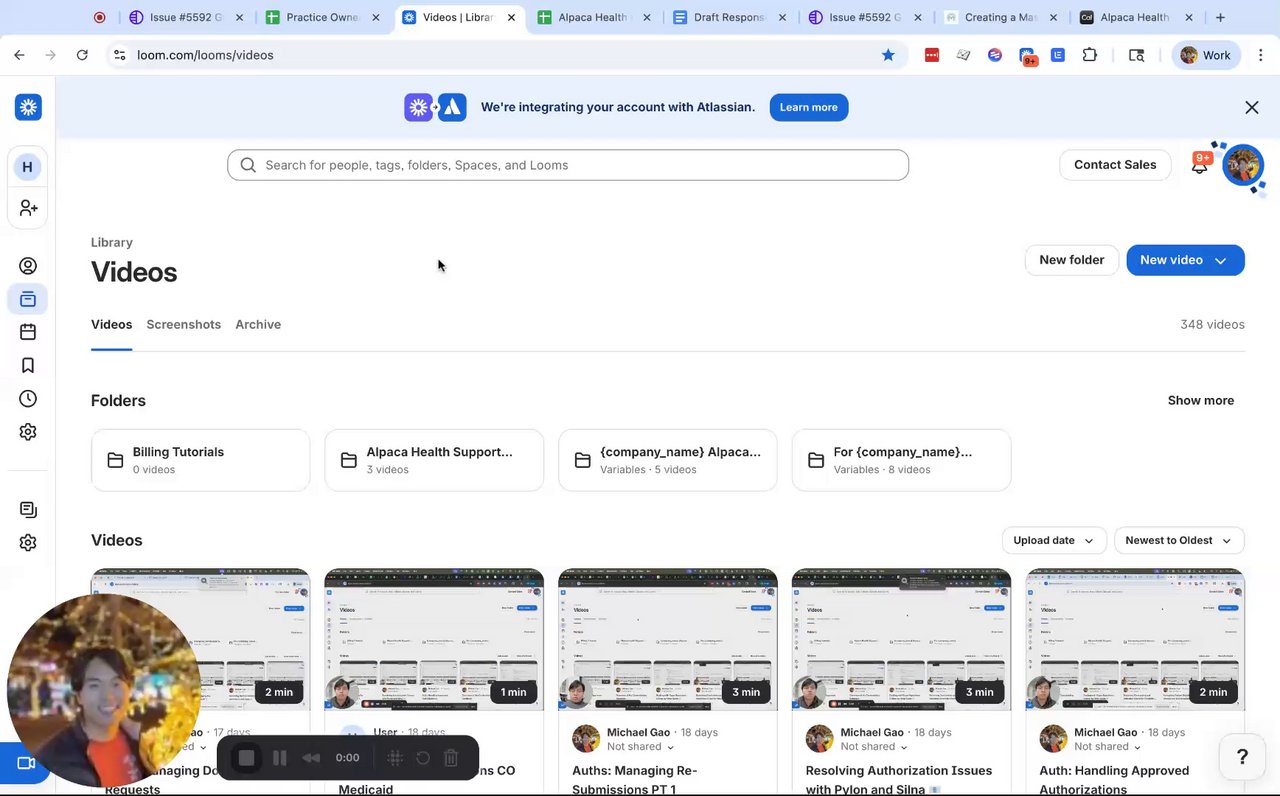Viewport: 1280px width, 796px height.
Task: Open the notifications bell with 9+ badge
Action: pos(1200,165)
